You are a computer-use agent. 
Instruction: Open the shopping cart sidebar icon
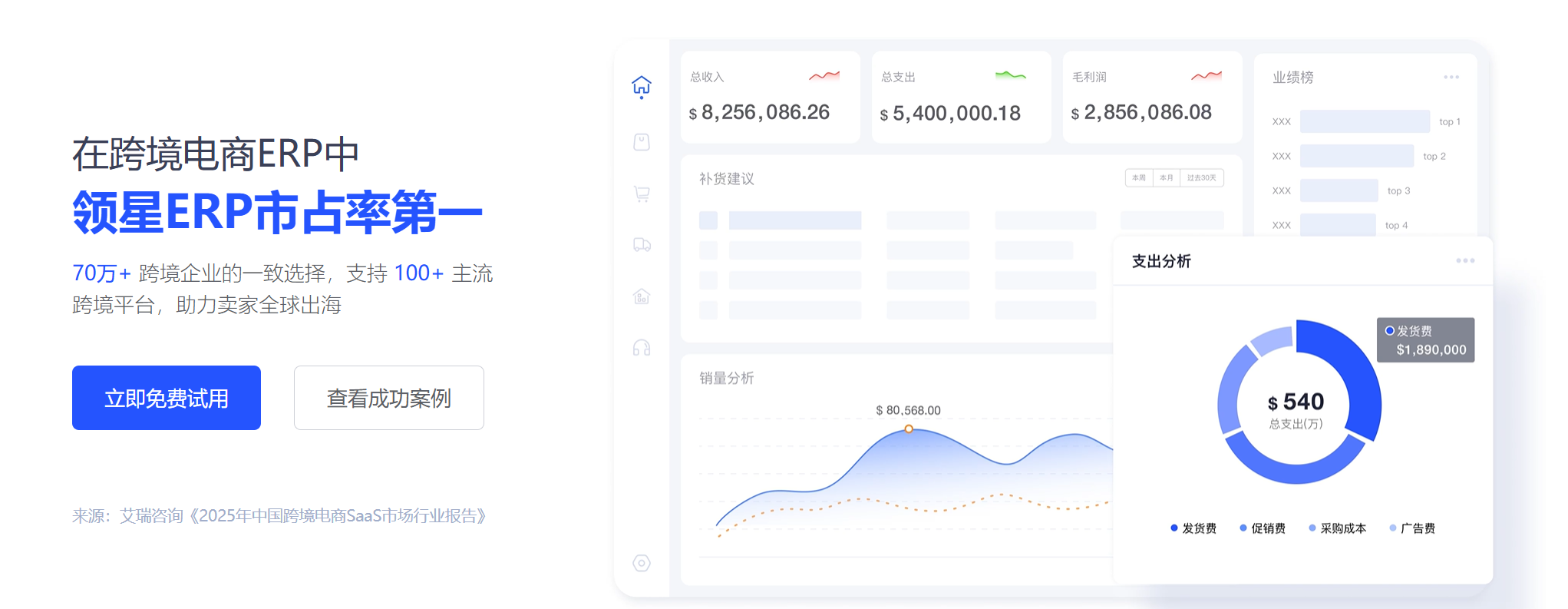pyautogui.click(x=642, y=194)
